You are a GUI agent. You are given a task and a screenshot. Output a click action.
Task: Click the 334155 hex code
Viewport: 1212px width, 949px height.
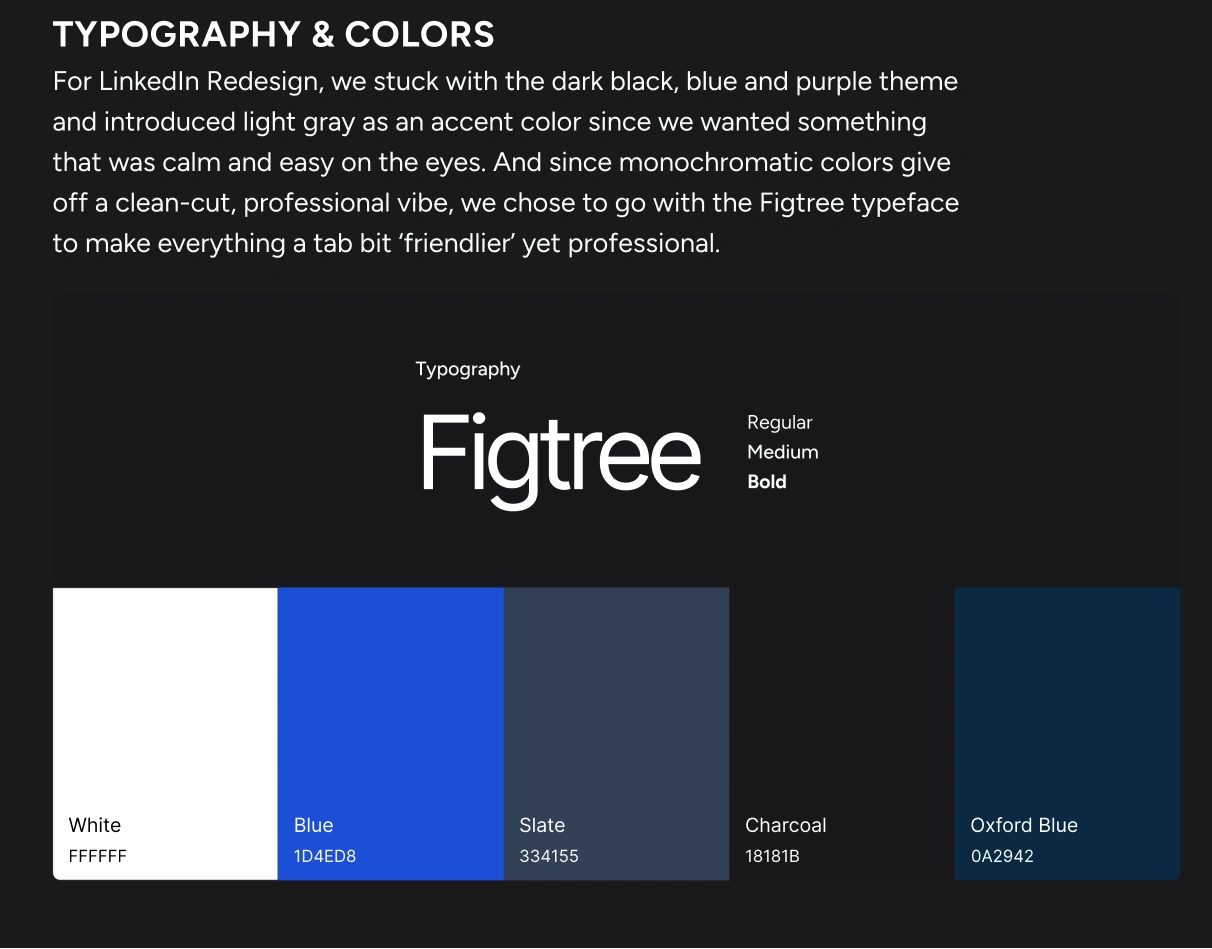click(x=549, y=856)
